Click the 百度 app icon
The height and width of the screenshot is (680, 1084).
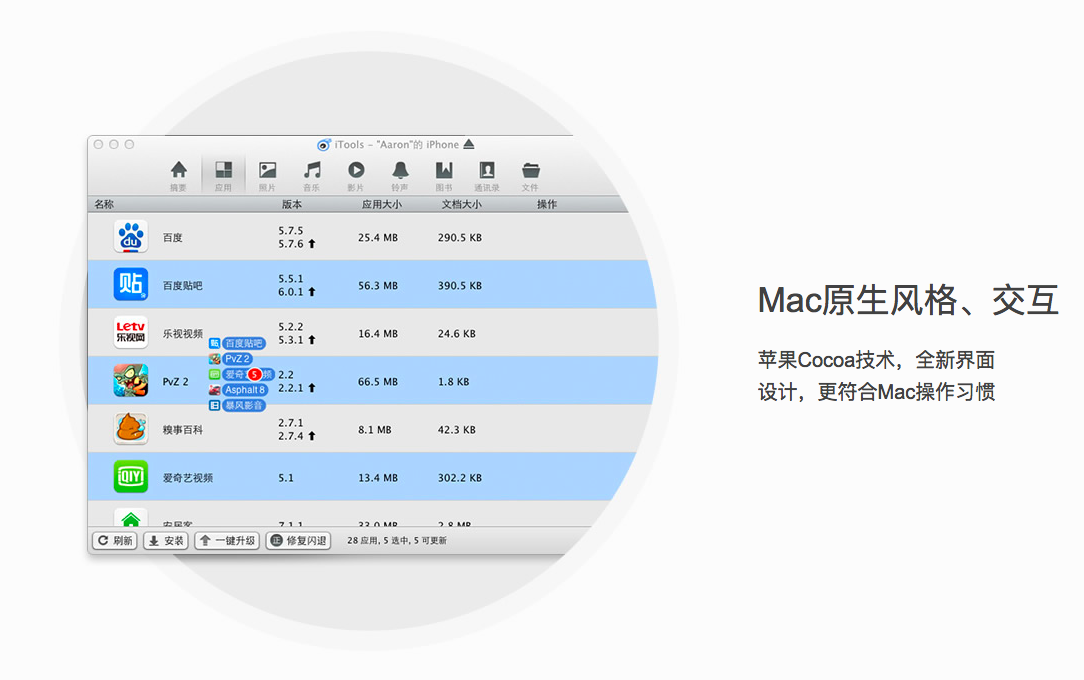[131, 236]
